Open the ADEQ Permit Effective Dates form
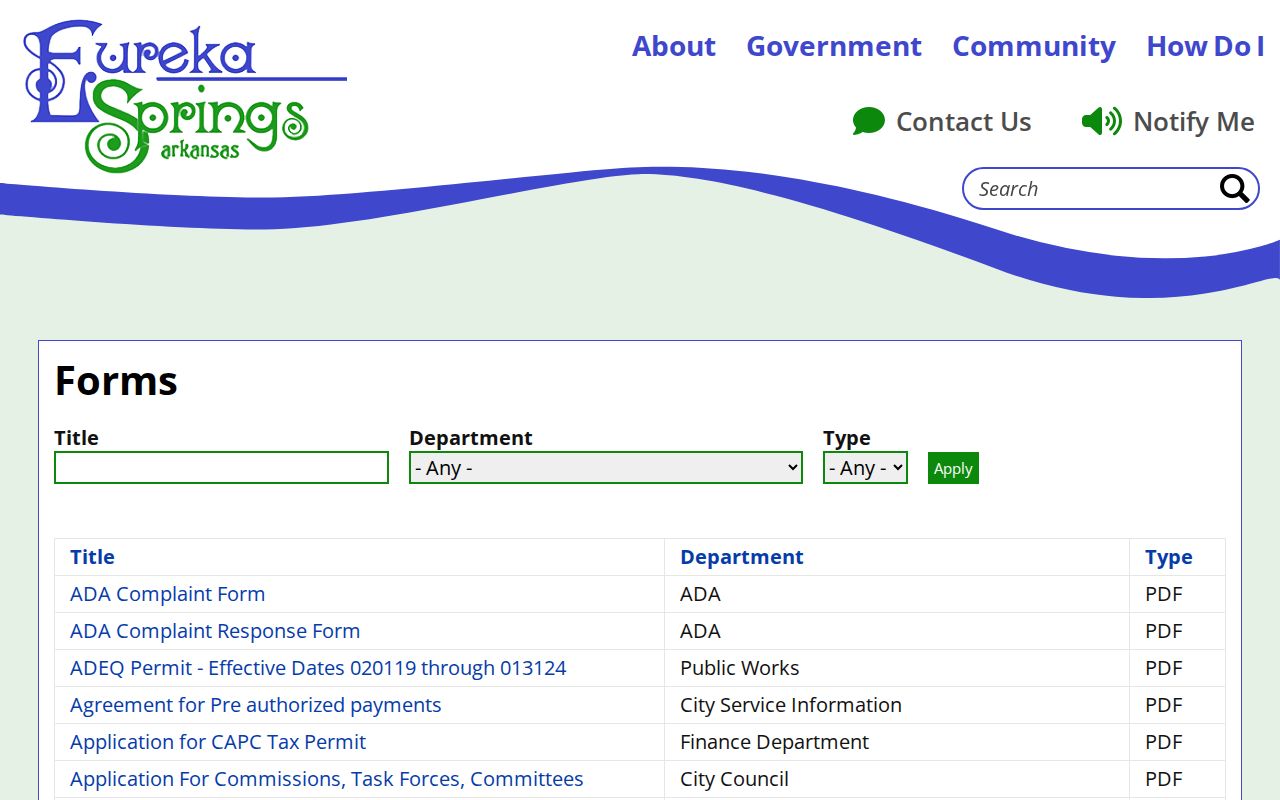 pos(318,668)
